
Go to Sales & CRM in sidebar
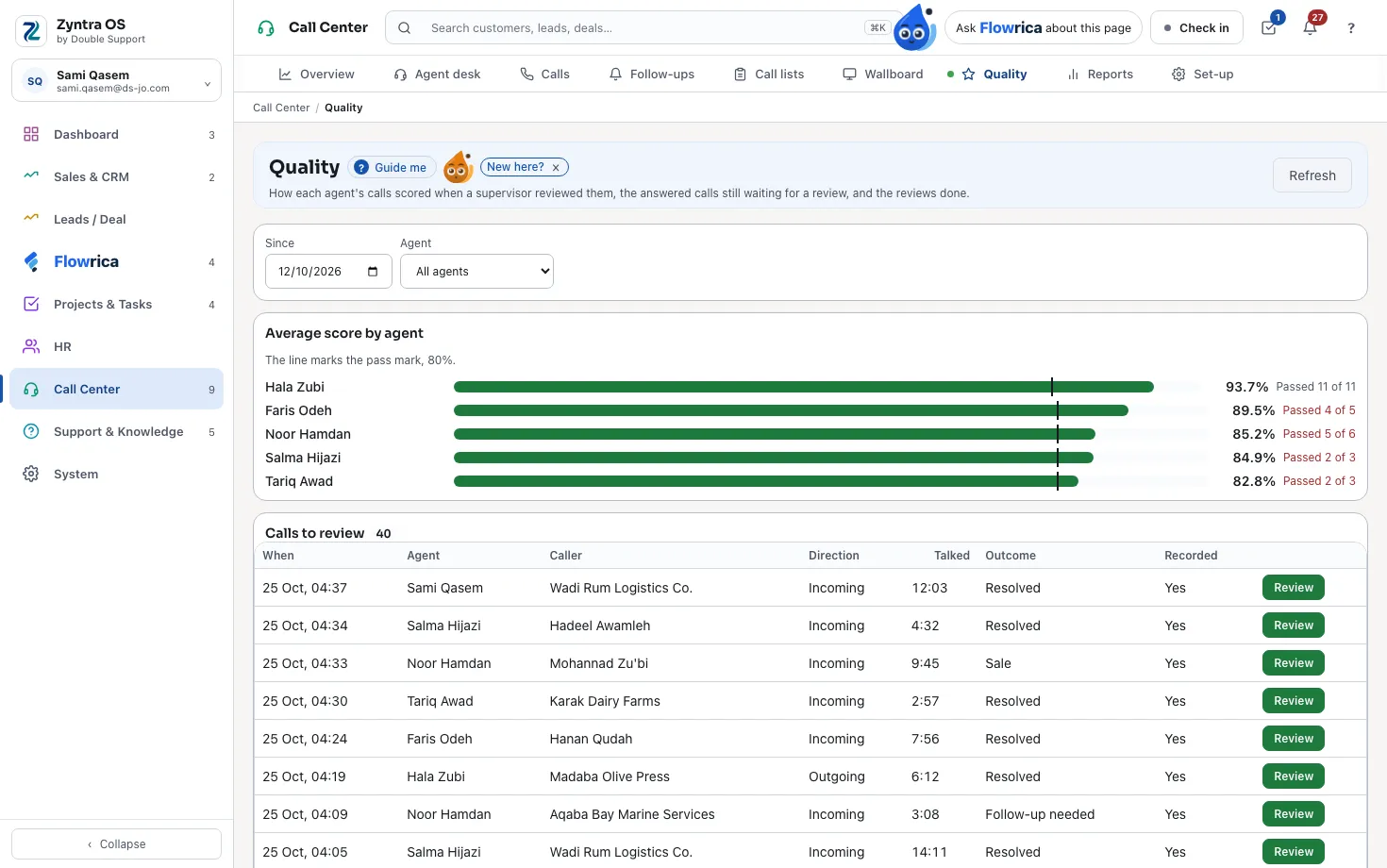click(x=117, y=177)
